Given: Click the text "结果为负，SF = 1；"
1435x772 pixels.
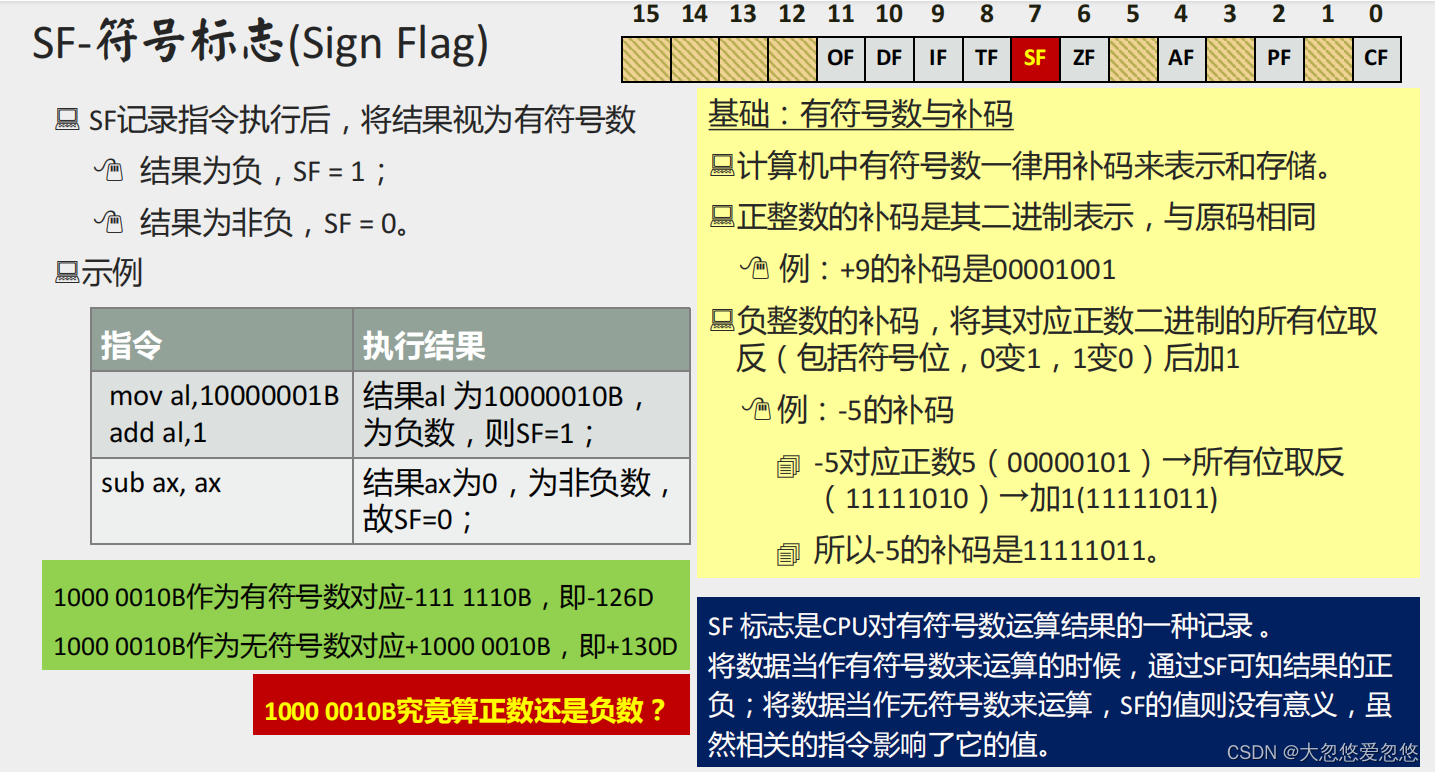Looking at the screenshot, I should tap(264, 171).
